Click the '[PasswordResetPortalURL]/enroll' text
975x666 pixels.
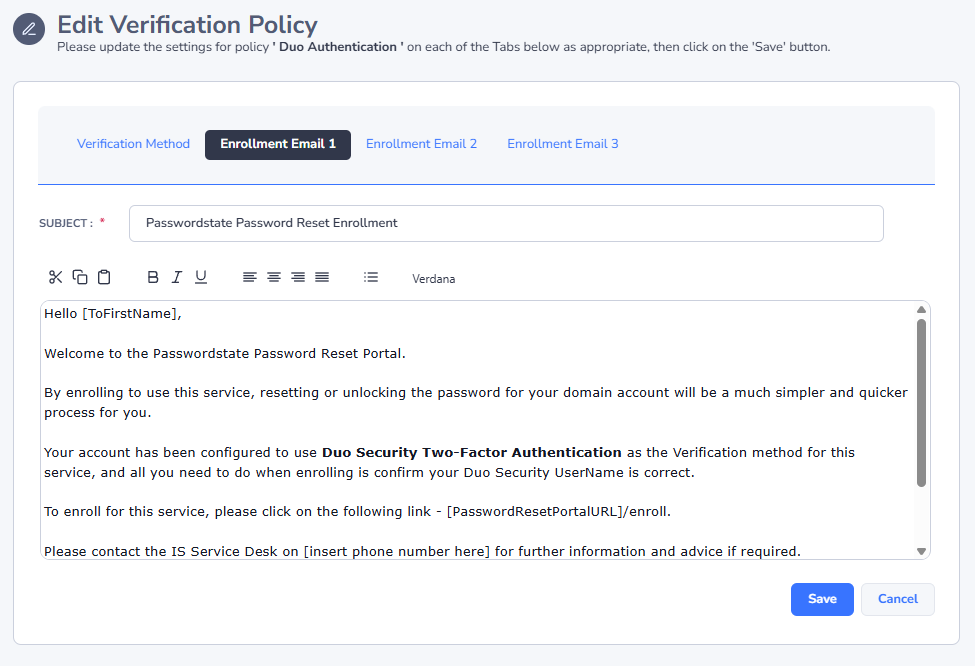pyautogui.click(x=557, y=512)
